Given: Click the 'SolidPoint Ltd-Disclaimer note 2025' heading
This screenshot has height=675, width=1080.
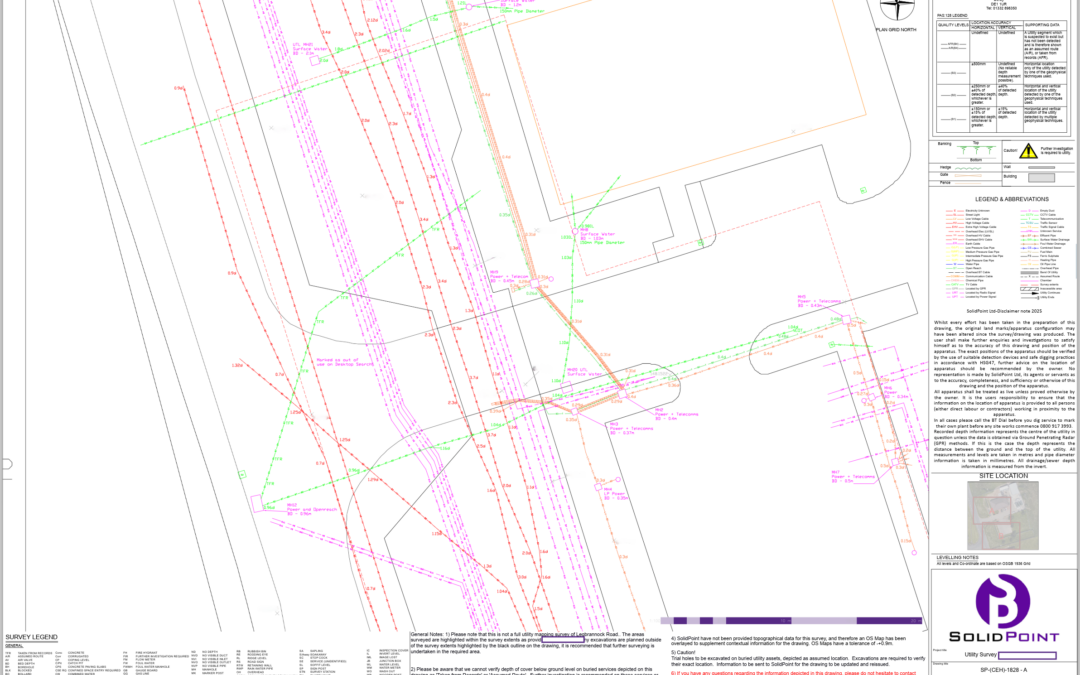Looking at the screenshot, I should pos(1003,311).
